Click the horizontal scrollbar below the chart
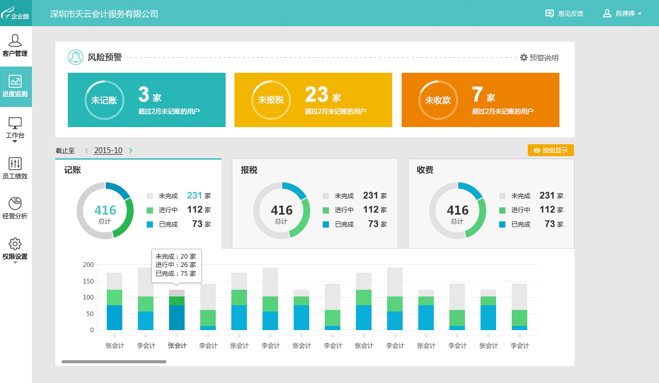This screenshot has width=659, height=383. (114, 361)
